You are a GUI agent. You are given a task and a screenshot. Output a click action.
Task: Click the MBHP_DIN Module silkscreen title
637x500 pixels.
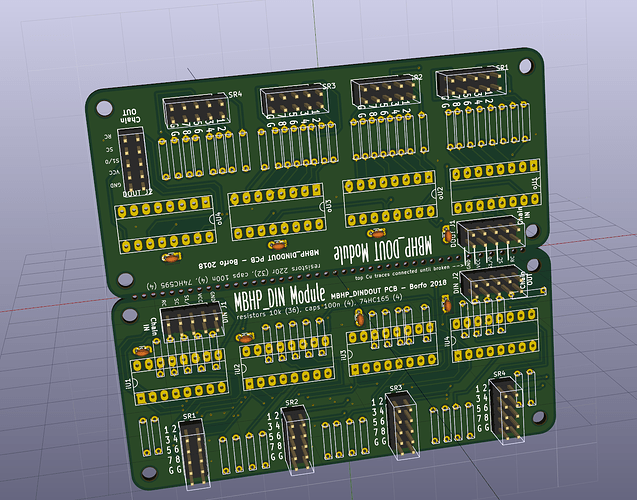tap(280, 298)
